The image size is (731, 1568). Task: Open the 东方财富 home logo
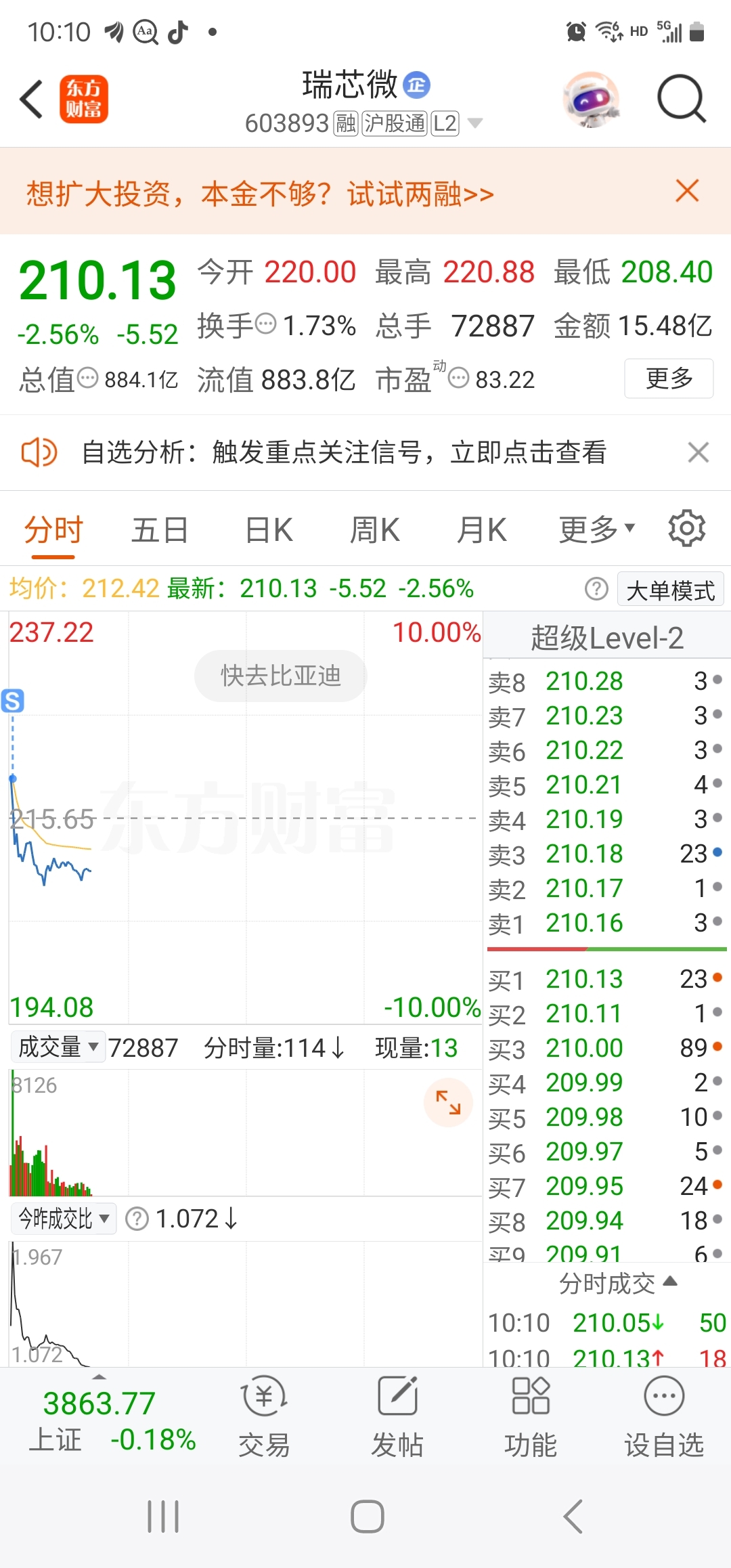click(x=84, y=99)
